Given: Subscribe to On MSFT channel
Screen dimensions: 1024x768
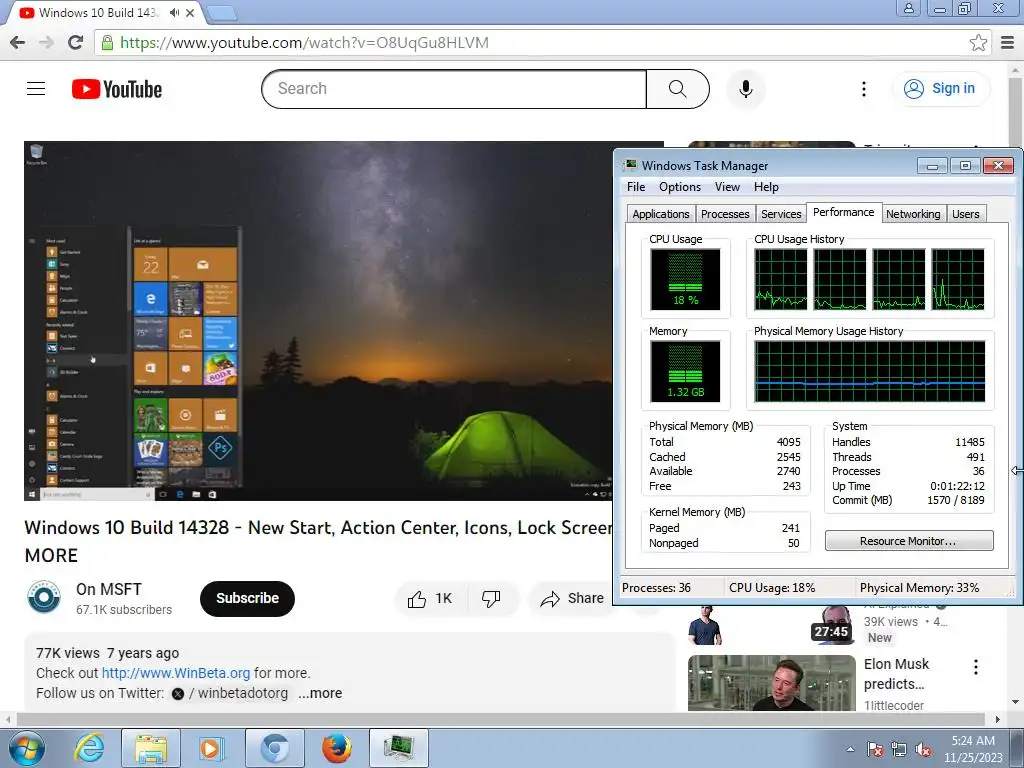Looking at the screenshot, I should pos(247,598).
